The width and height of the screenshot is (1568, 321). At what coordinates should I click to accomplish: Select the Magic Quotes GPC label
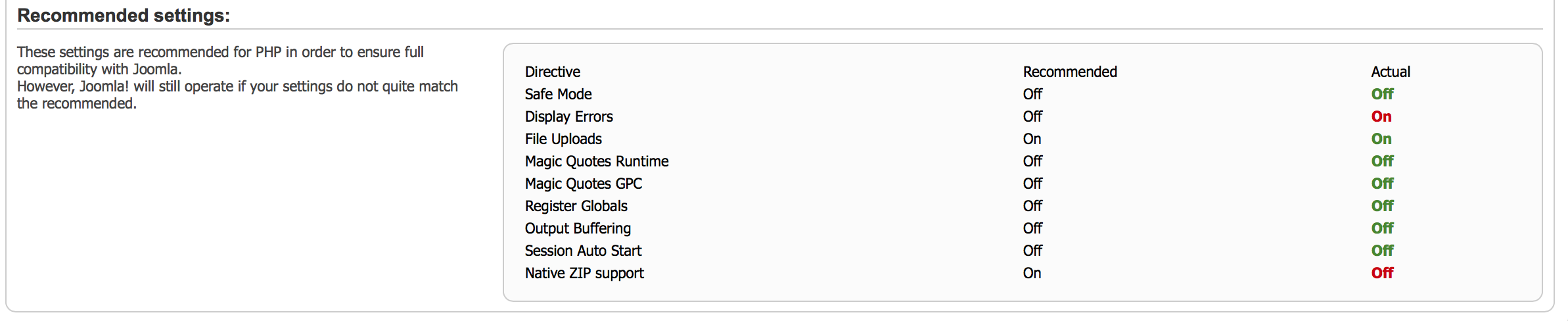point(584,184)
